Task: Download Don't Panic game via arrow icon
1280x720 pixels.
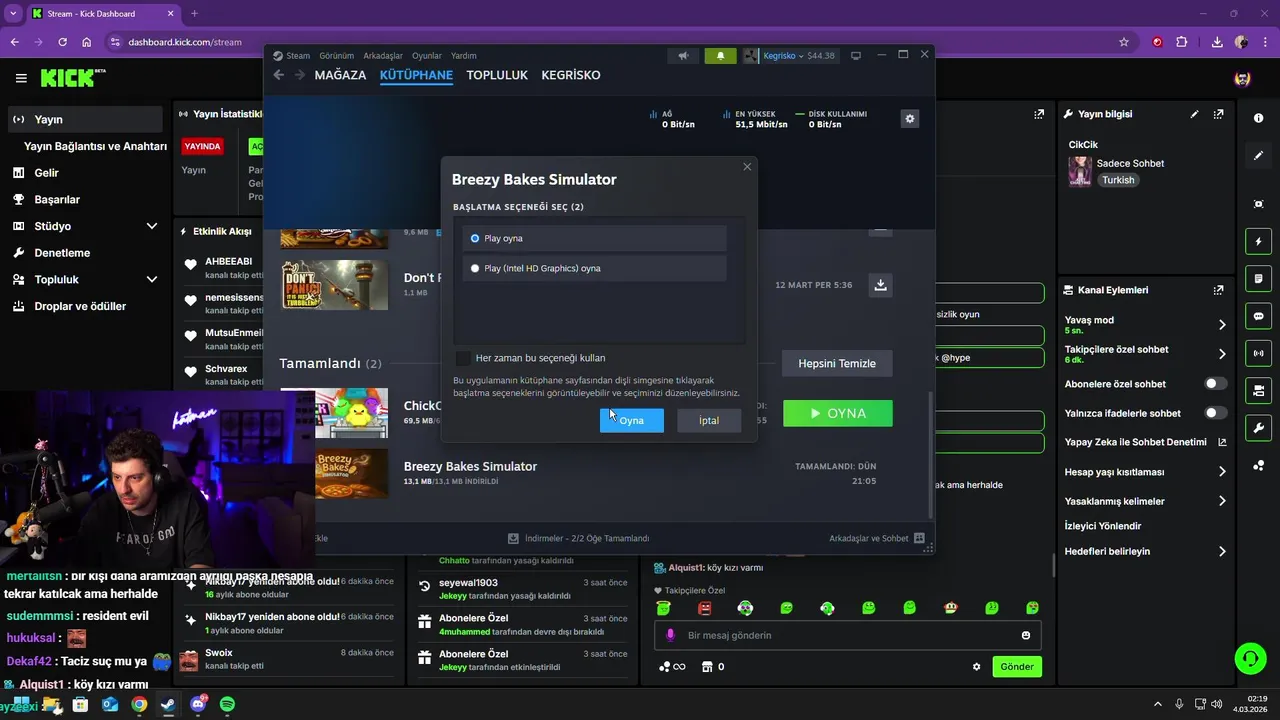Action: tap(880, 285)
